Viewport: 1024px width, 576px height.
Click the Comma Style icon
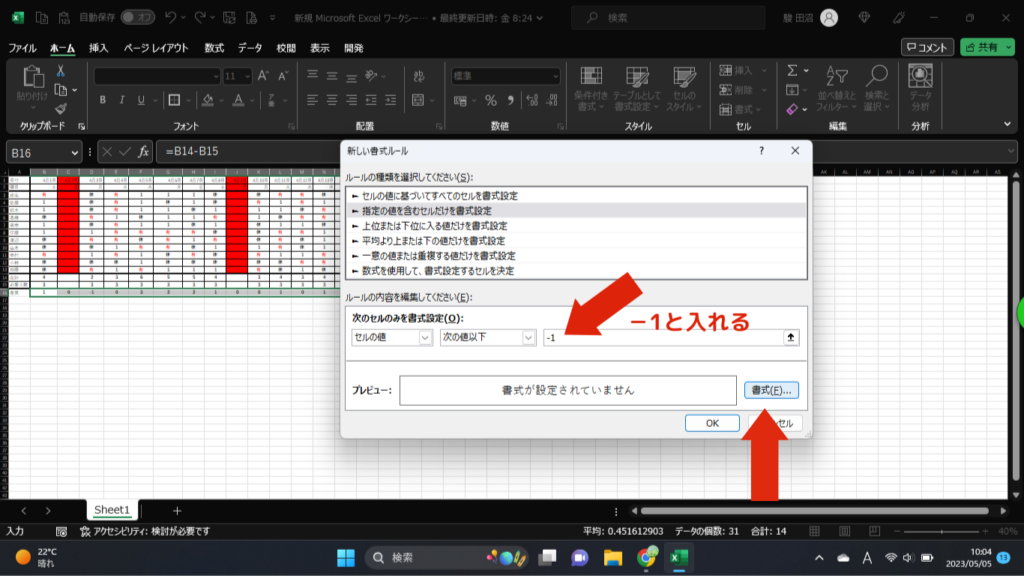[511, 101]
